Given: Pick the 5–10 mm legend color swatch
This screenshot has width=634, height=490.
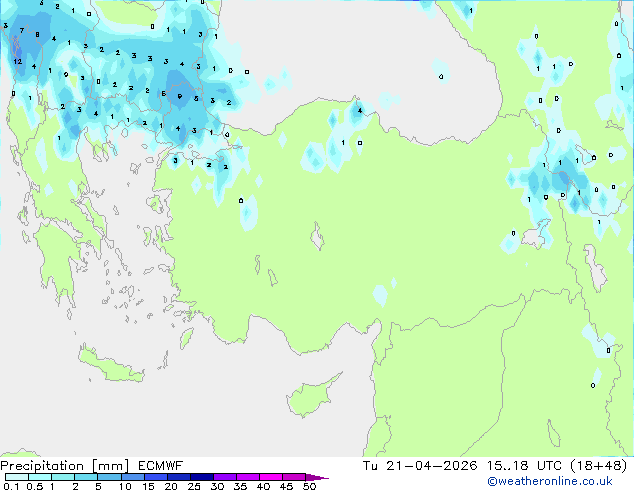Looking at the screenshot, I should 109,477.
